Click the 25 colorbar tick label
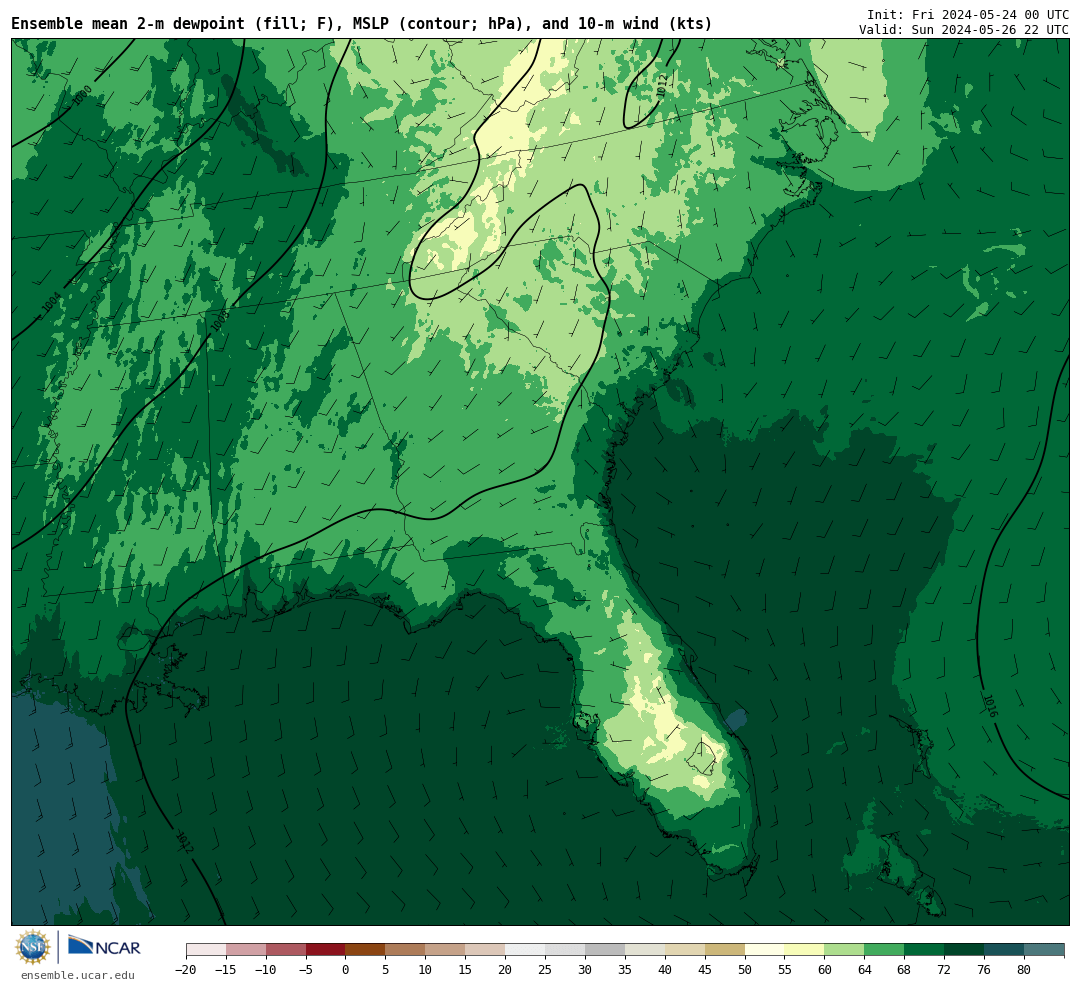The height and width of the screenshot is (988, 1080). point(546,970)
